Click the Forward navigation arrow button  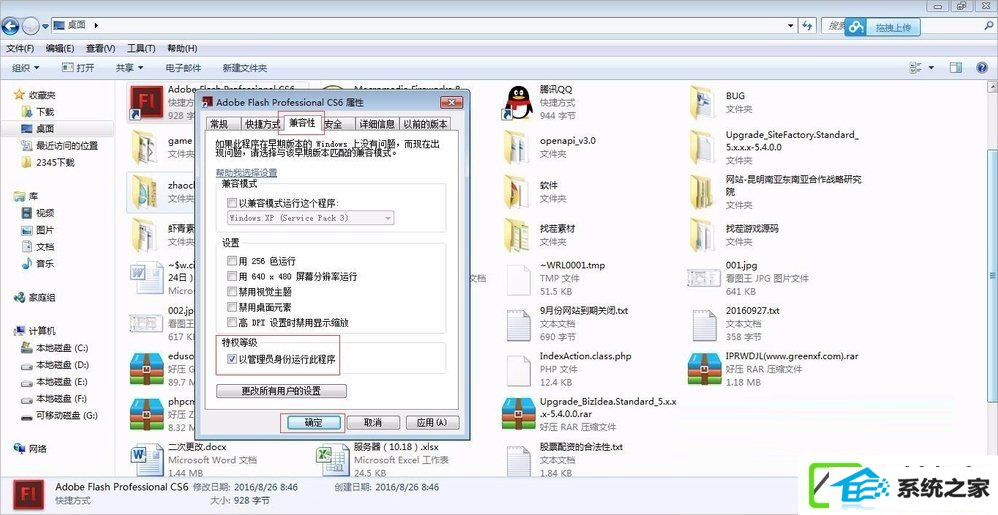click(30, 26)
